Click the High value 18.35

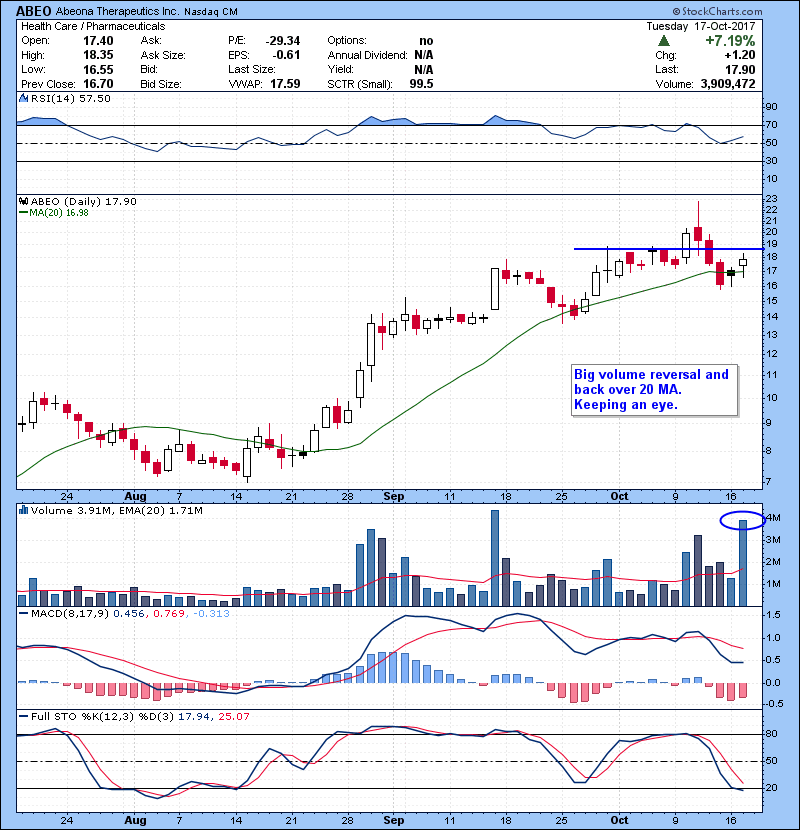coord(98,55)
